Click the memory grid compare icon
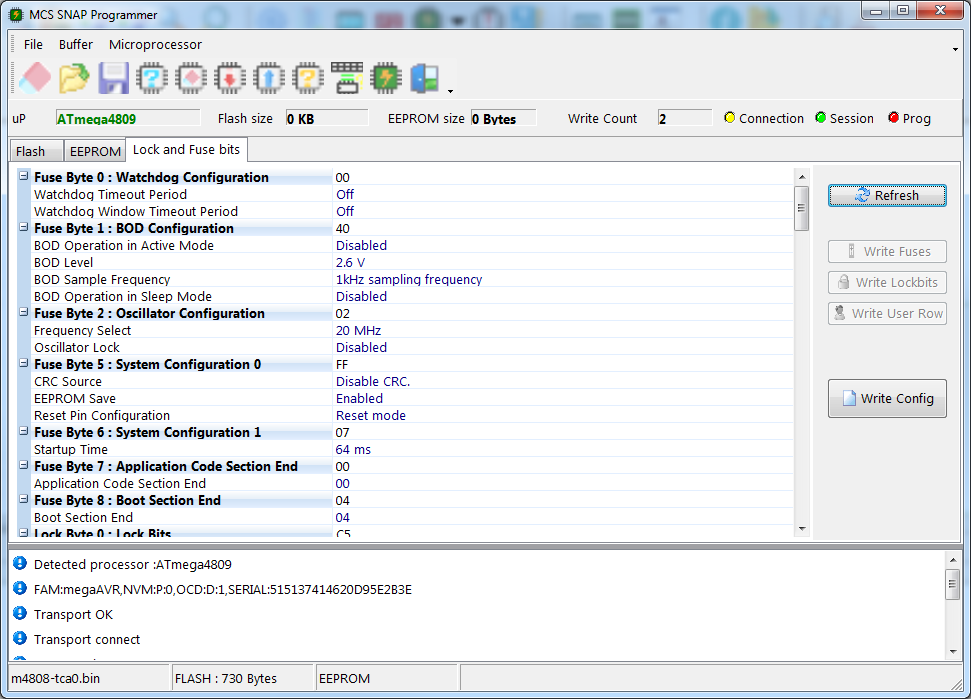This screenshot has height=699, width=971. point(347,78)
